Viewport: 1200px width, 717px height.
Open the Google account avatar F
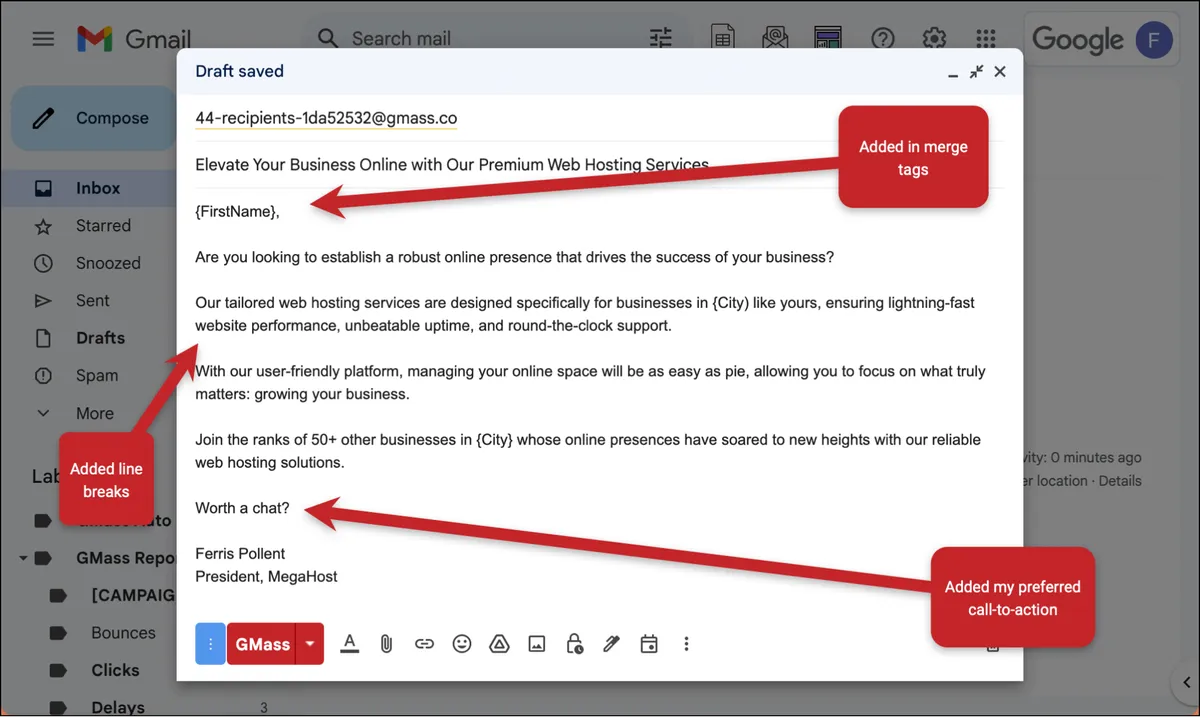coord(1154,40)
